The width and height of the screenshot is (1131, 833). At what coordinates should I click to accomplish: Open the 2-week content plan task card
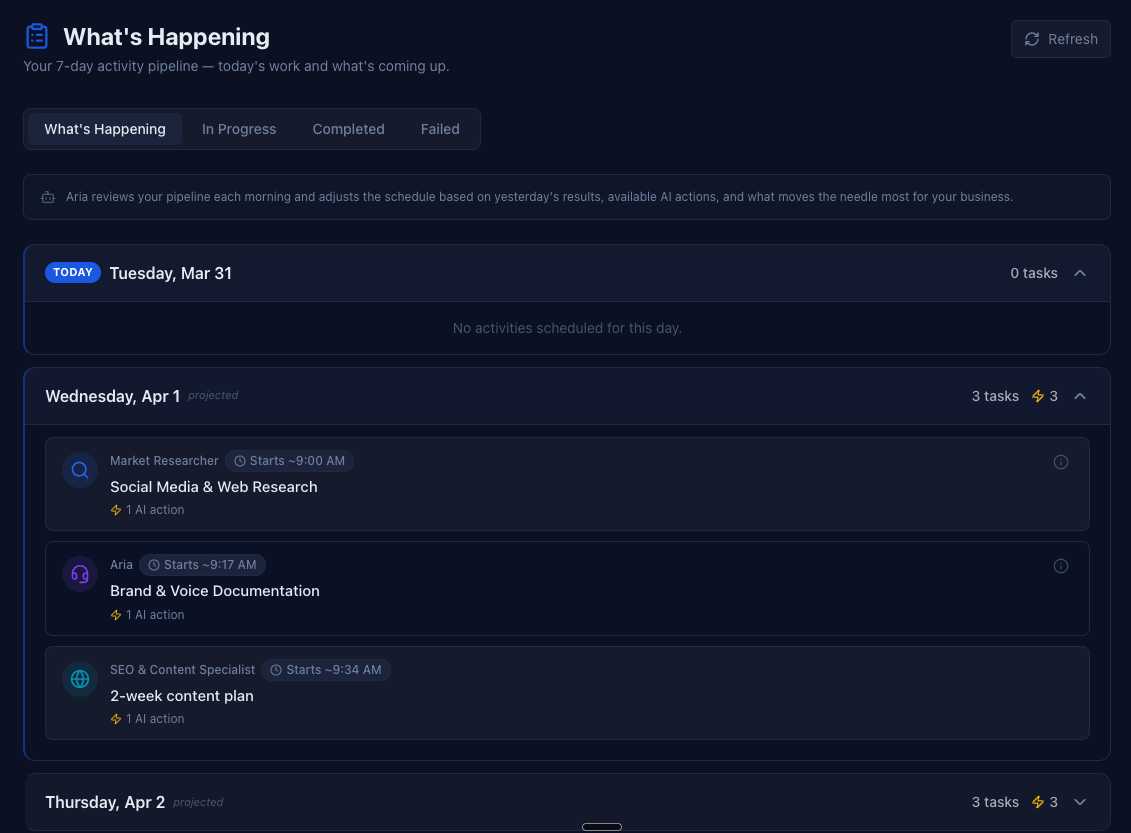click(x=567, y=692)
